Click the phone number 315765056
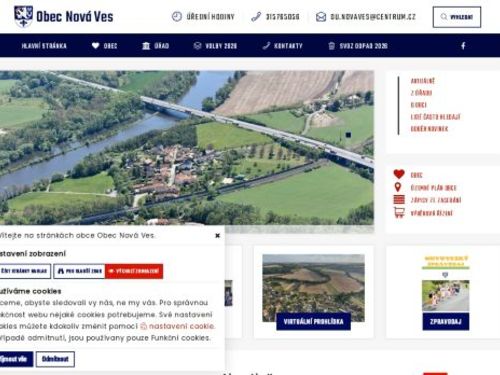This screenshot has height=375, width=500. pos(282,17)
